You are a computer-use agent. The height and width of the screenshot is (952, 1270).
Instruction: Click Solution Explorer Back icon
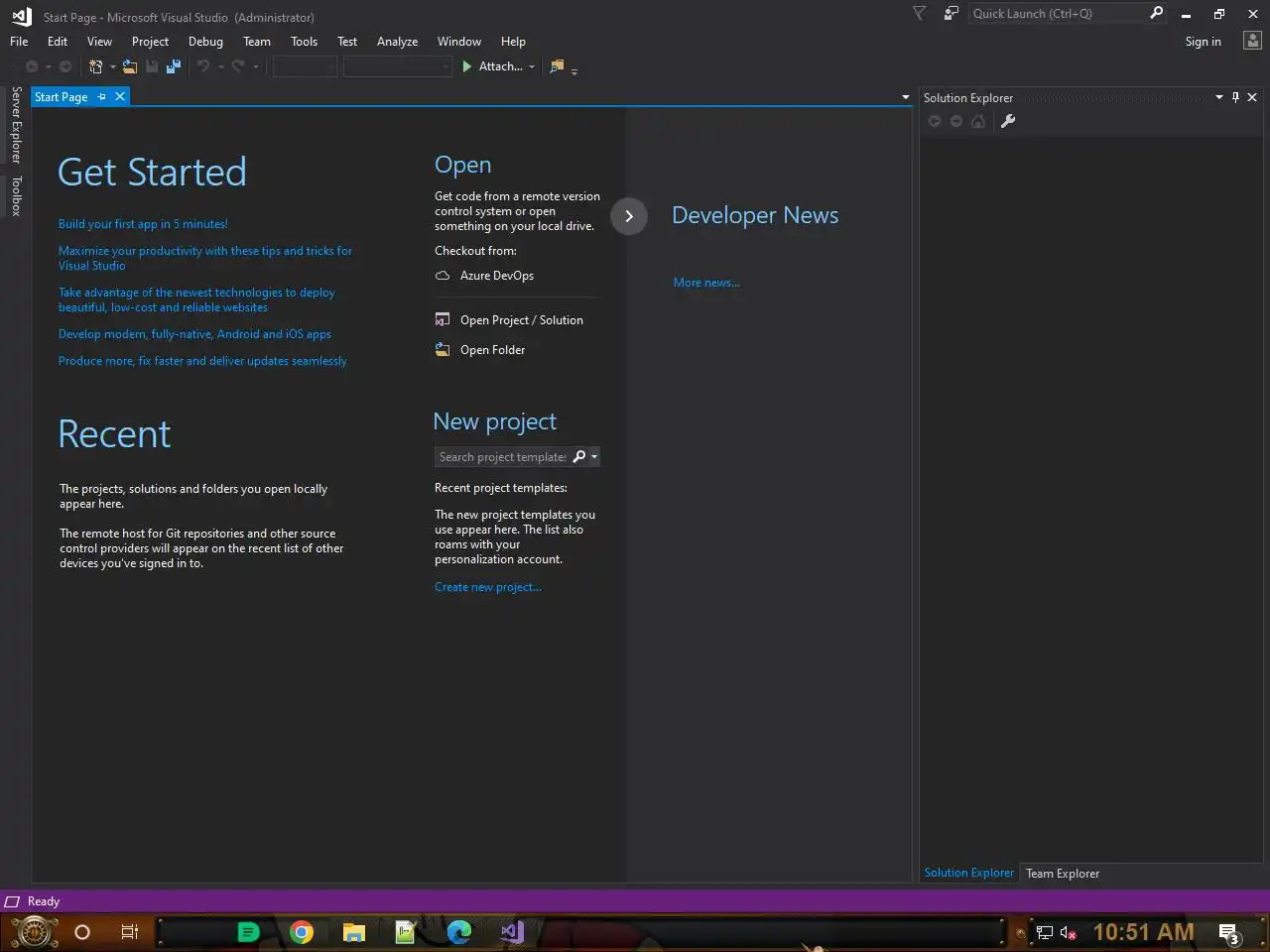pos(935,121)
